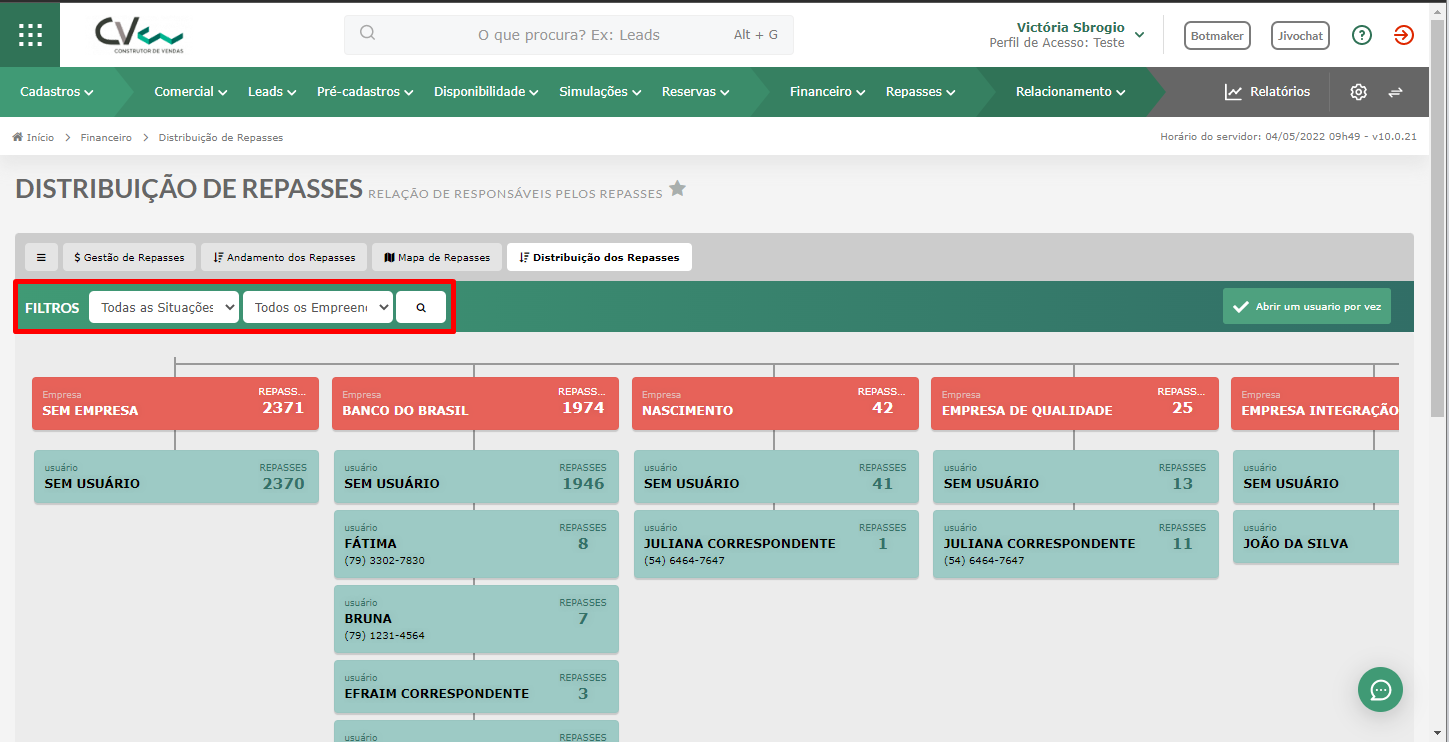Click the home icon in breadcrumb

[x=18, y=137]
